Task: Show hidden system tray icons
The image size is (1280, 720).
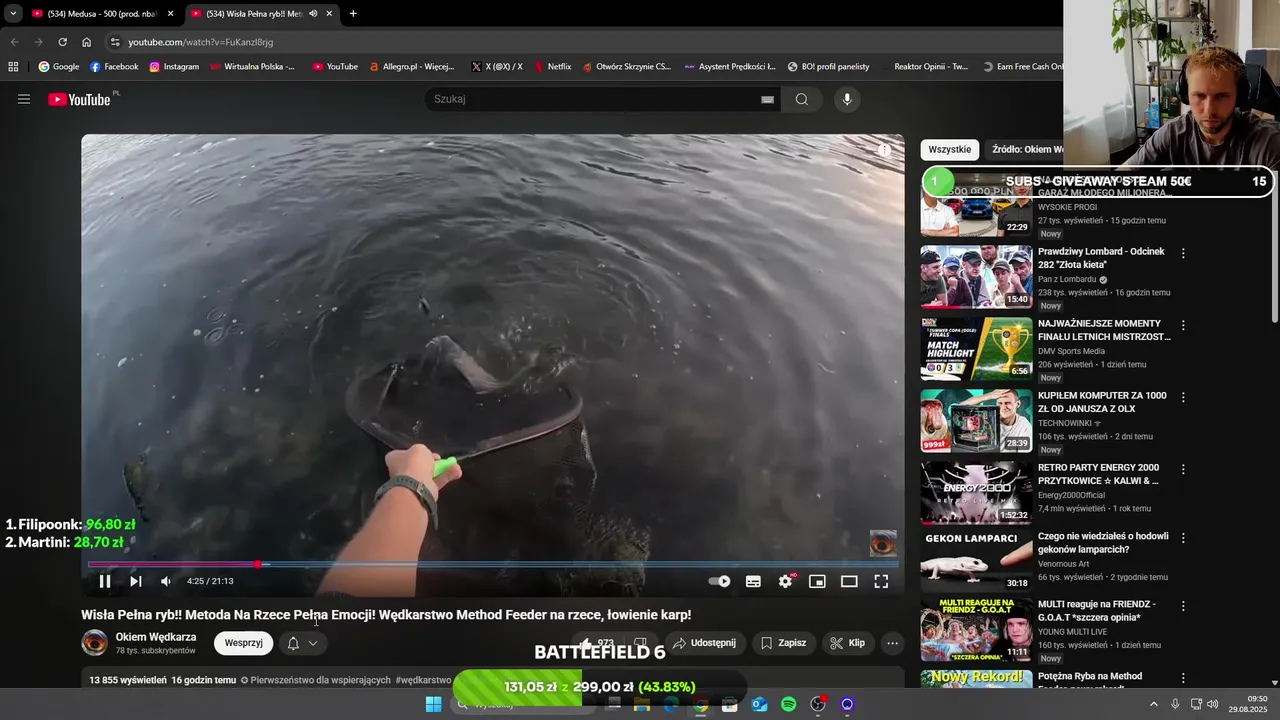Action: [1153, 704]
